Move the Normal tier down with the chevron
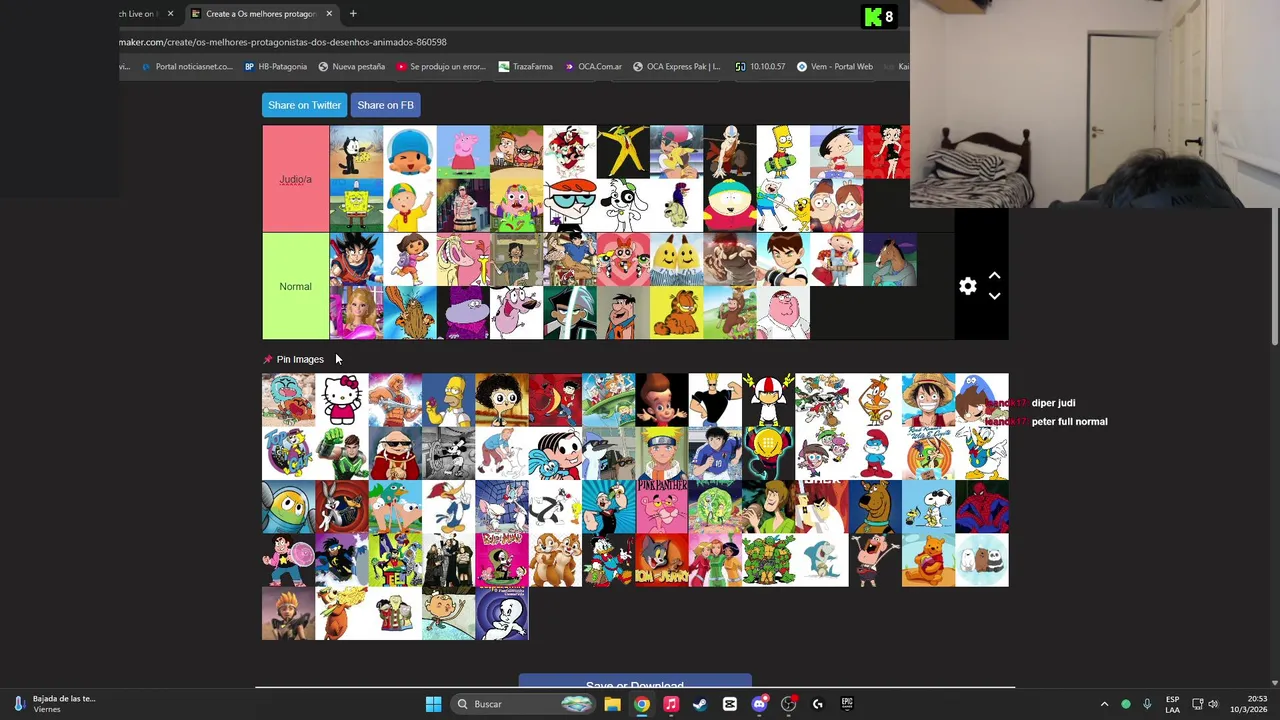This screenshot has height=720, width=1280. pos(994,296)
